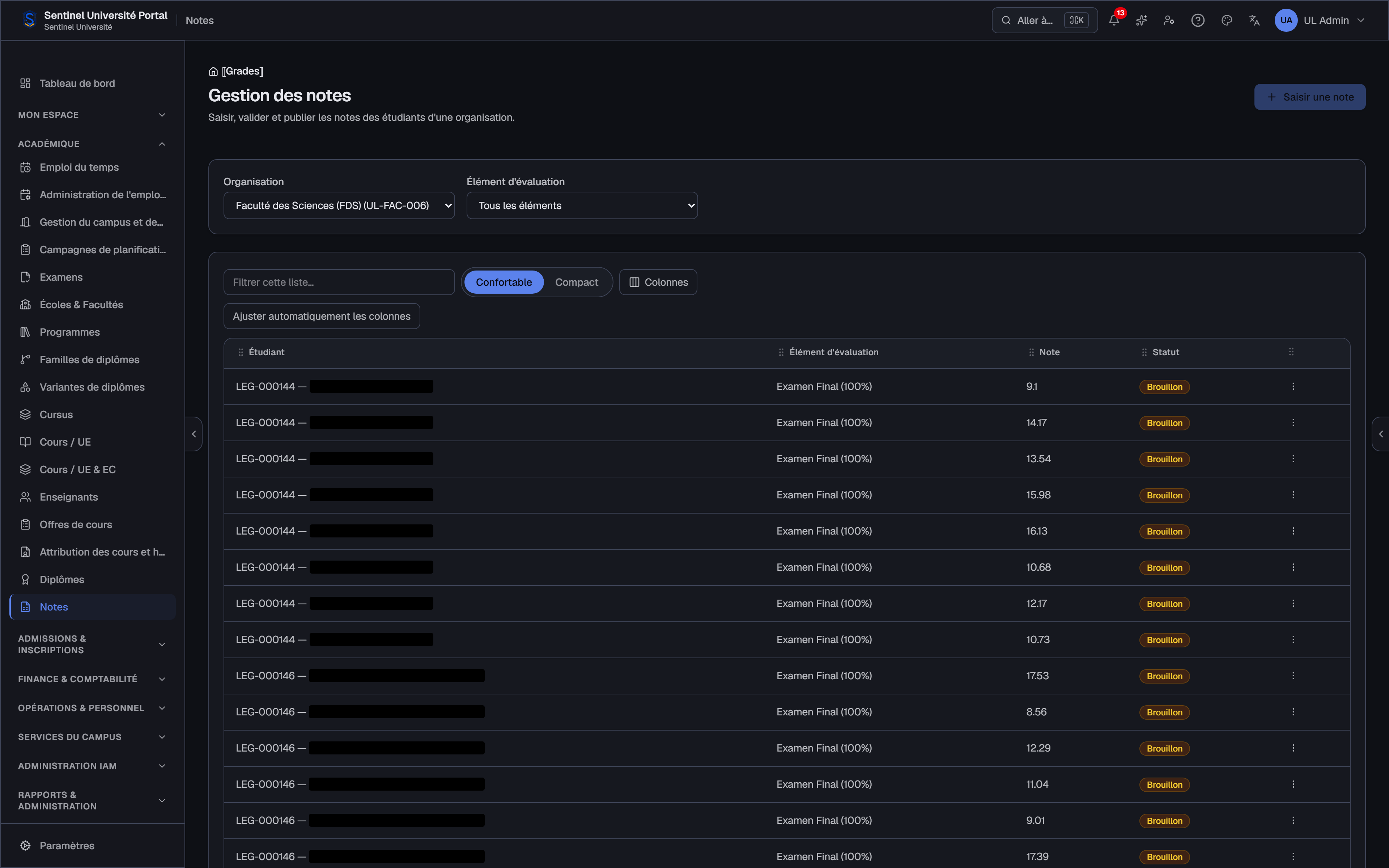Collapse the ACADÉMIQUE section
The height and width of the screenshot is (868, 1389).
click(92, 144)
